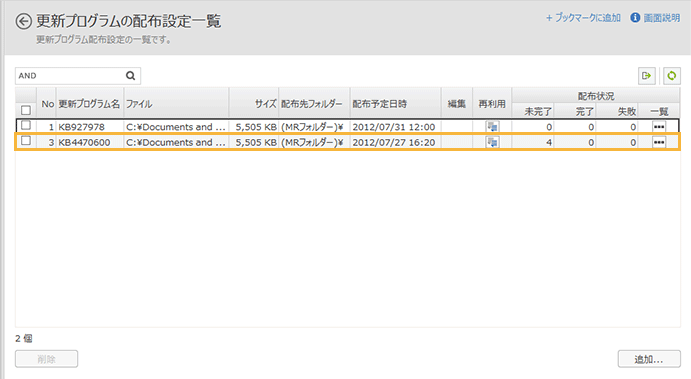Toggle the select-all checkbox in header
Screen dimensions: 691x379
[26, 110]
